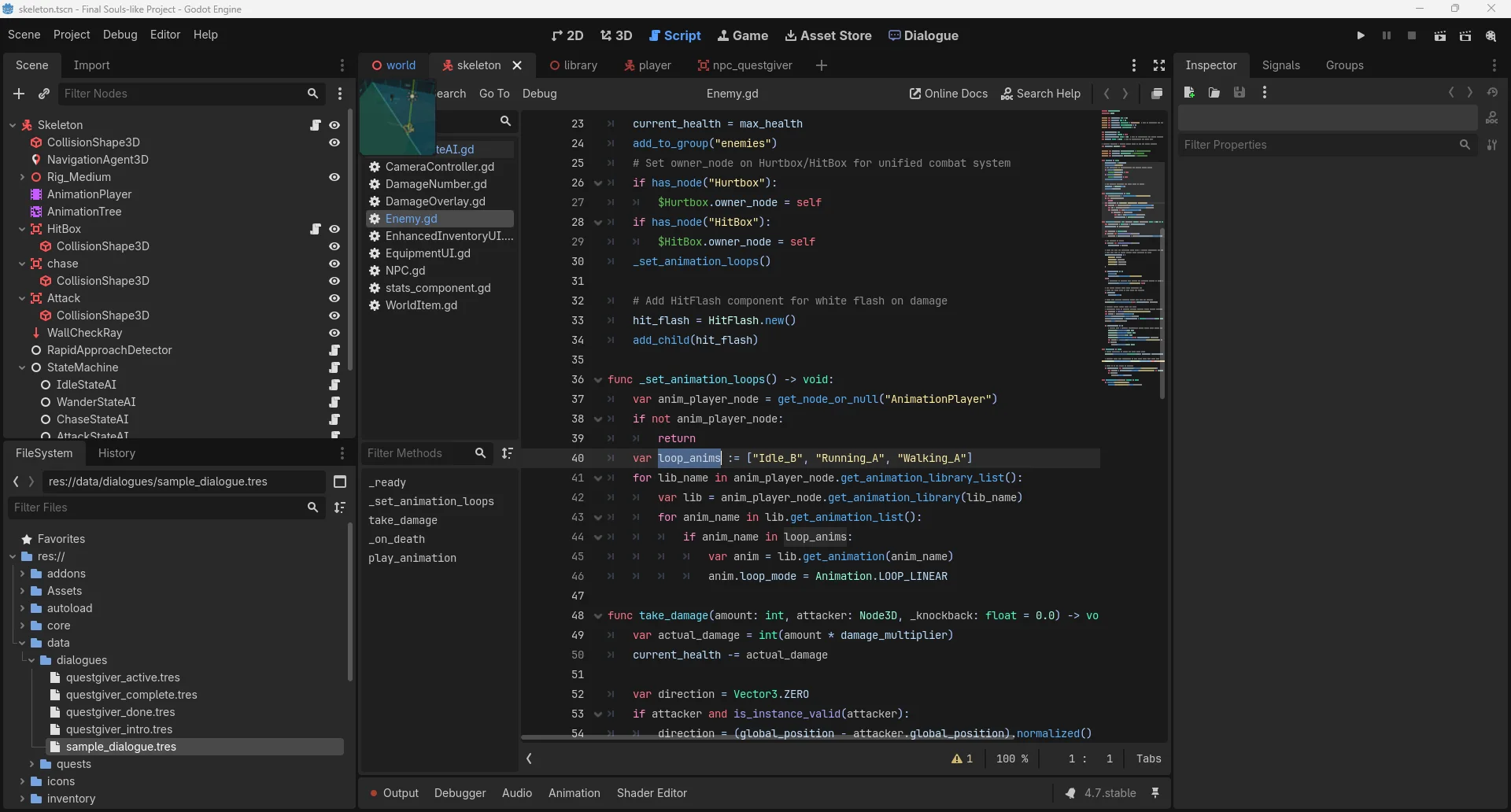Create new resource in Inspector

pyautogui.click(x=1189, y=93)
